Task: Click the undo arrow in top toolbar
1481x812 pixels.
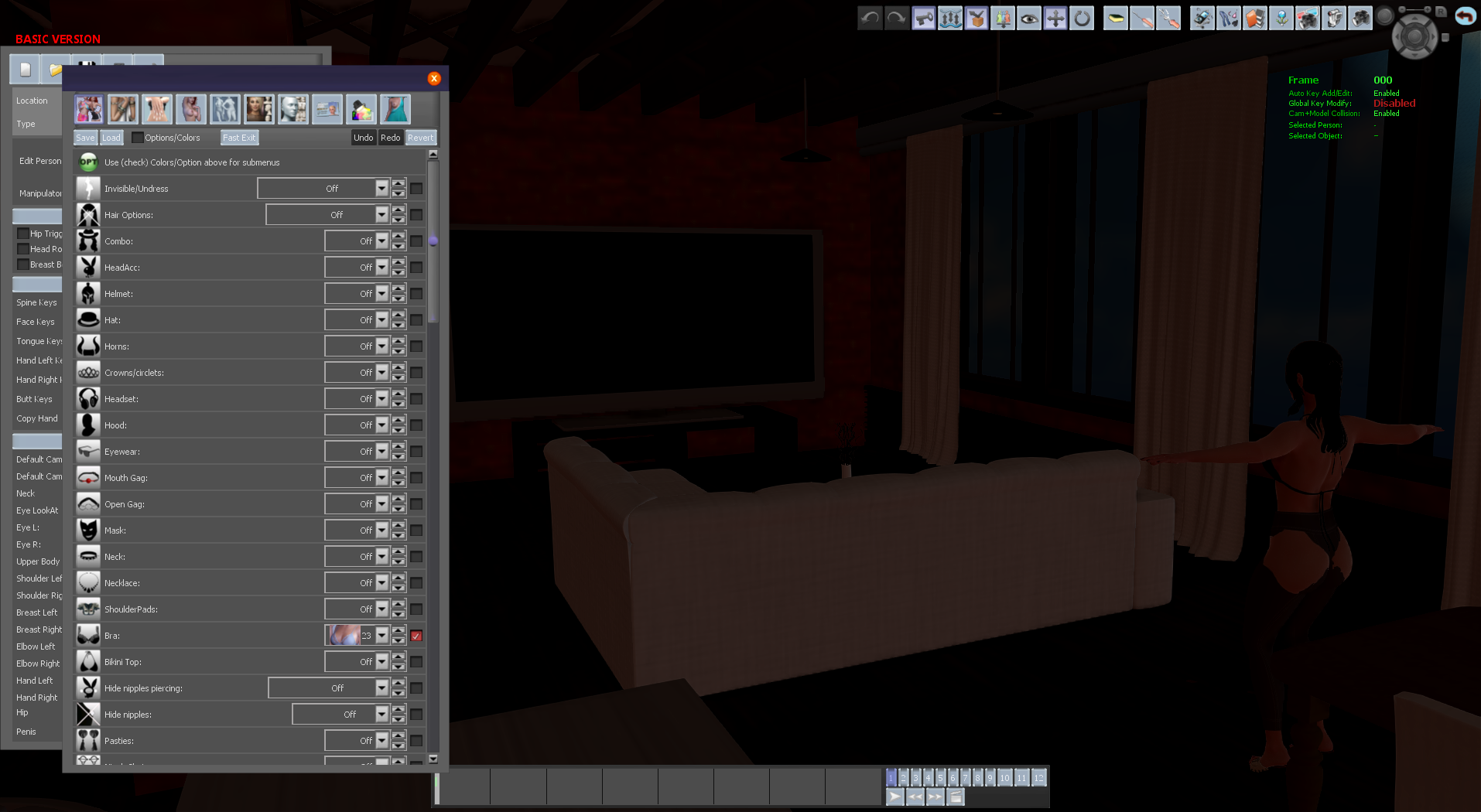Action: (870, 18)
